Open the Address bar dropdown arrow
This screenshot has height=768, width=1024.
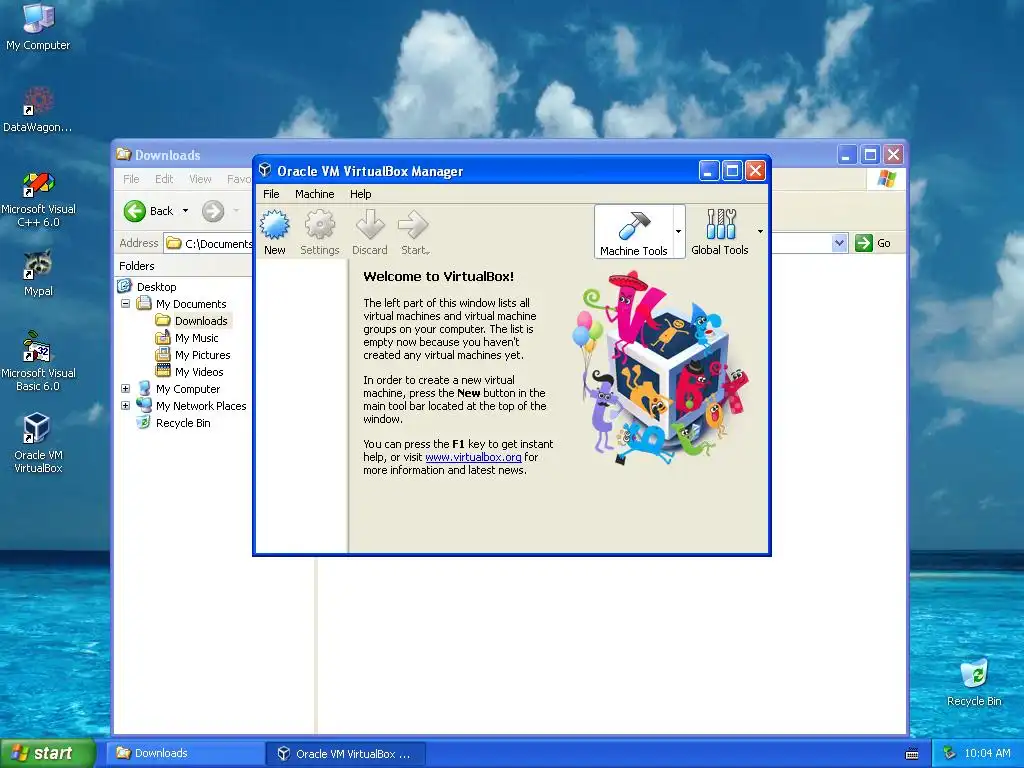pyautogui.click(x=839, y=243)
